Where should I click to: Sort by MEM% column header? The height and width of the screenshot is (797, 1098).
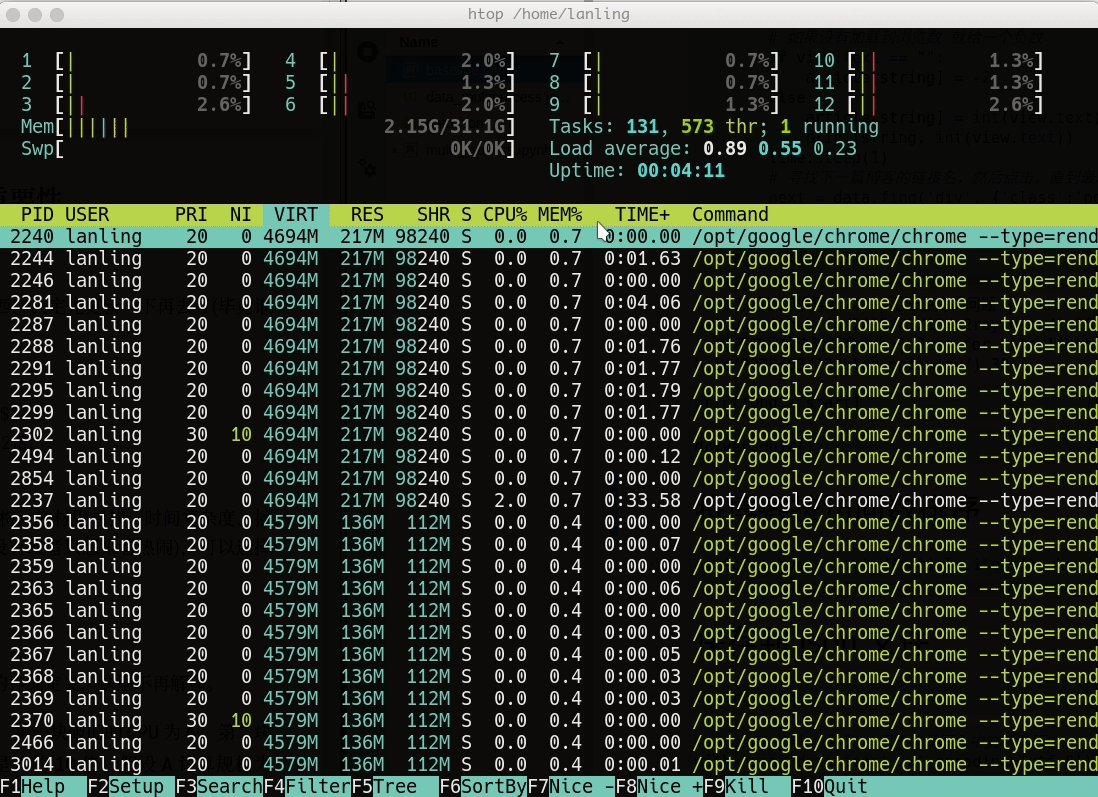coord(559,215)
